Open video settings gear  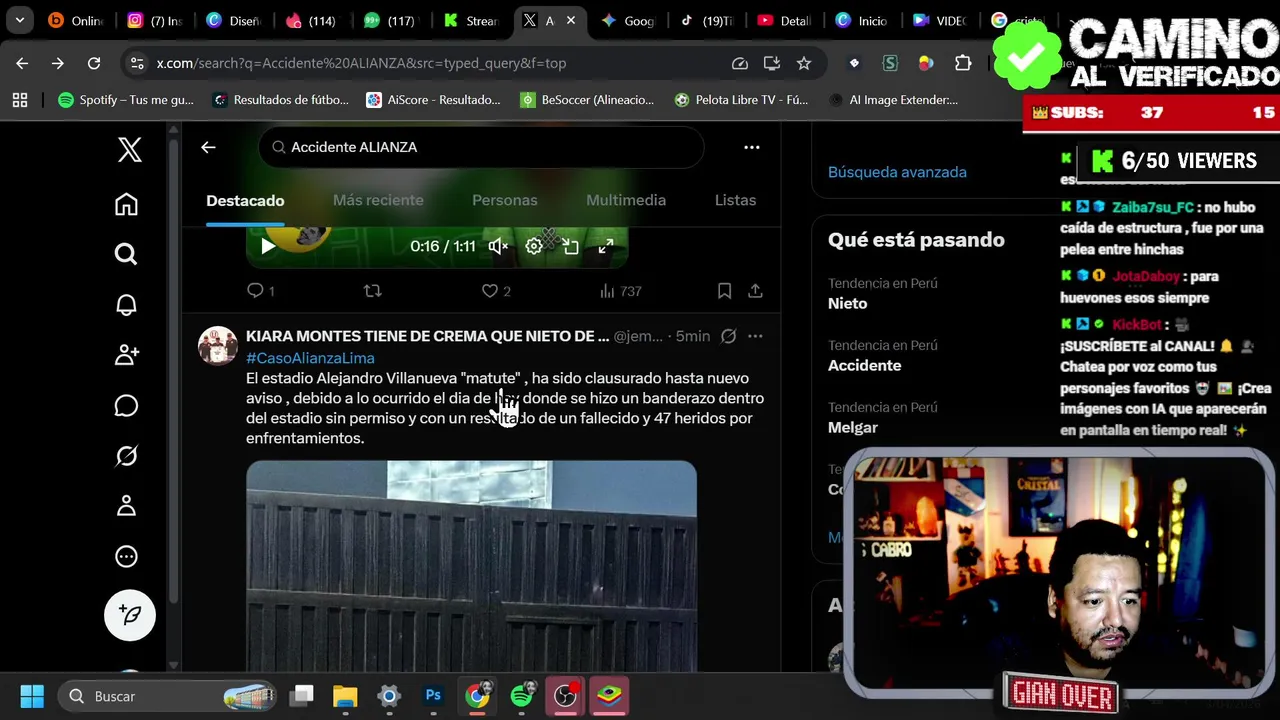534,246
